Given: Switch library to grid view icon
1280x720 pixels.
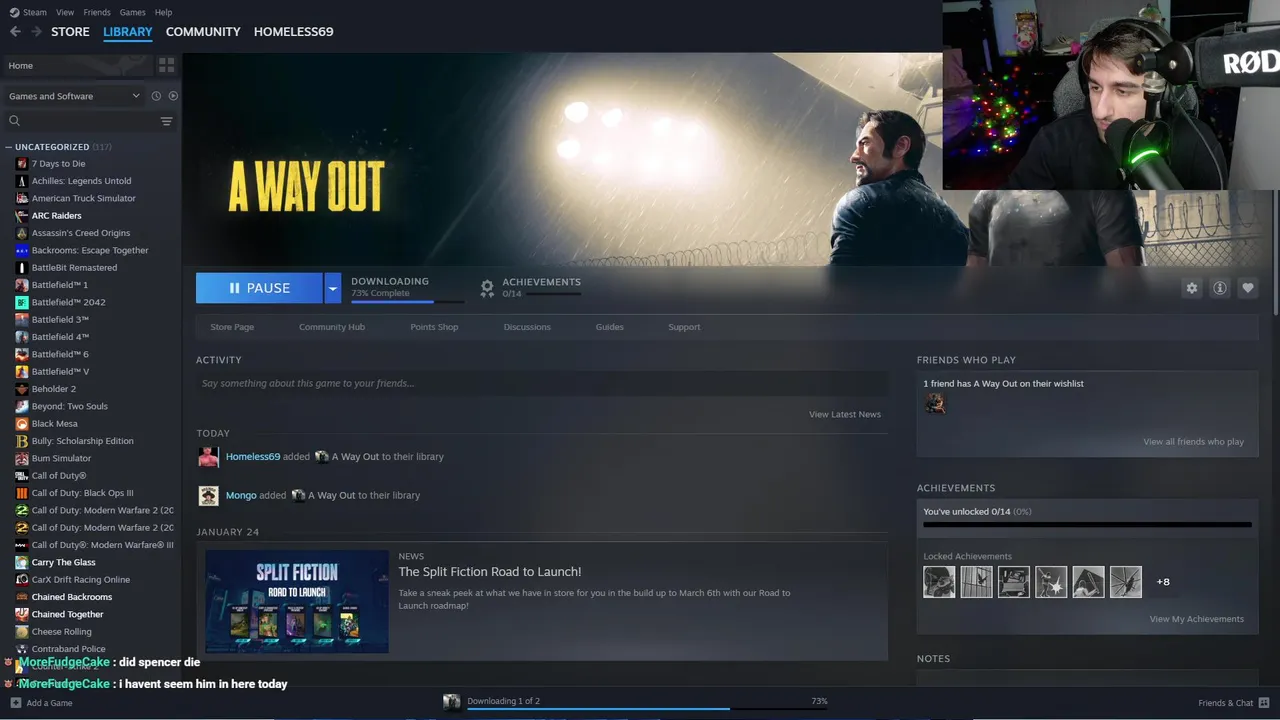Looking at the screenshot, I should [x=166, y=65].
